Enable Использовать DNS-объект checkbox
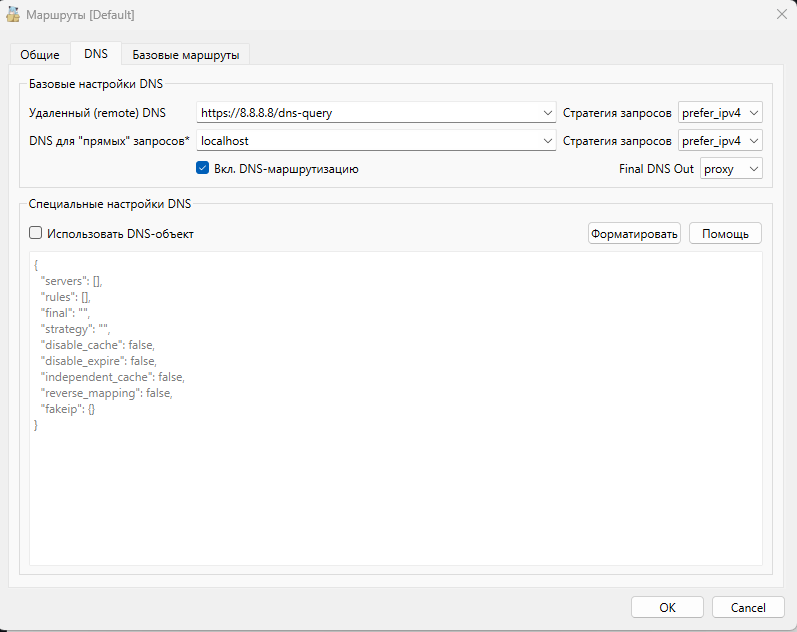Image resolution: width=797 pixels, height=632 pixels. coord(35,233)
